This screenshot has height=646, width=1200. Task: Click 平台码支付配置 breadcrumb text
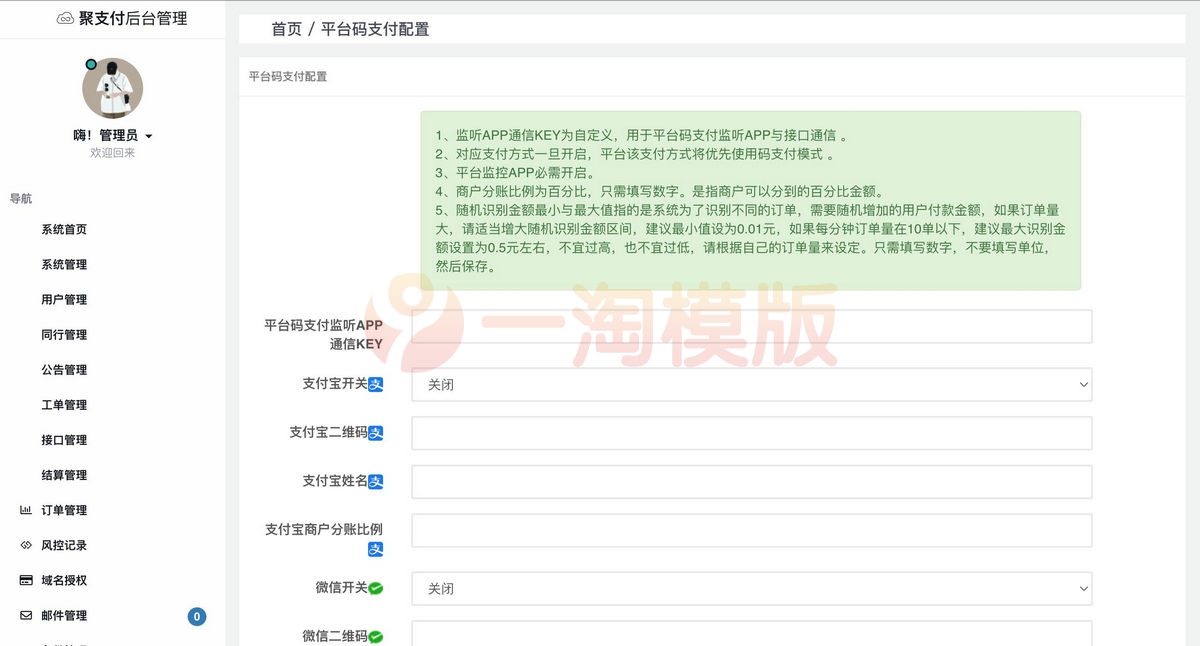click(375, 29)
